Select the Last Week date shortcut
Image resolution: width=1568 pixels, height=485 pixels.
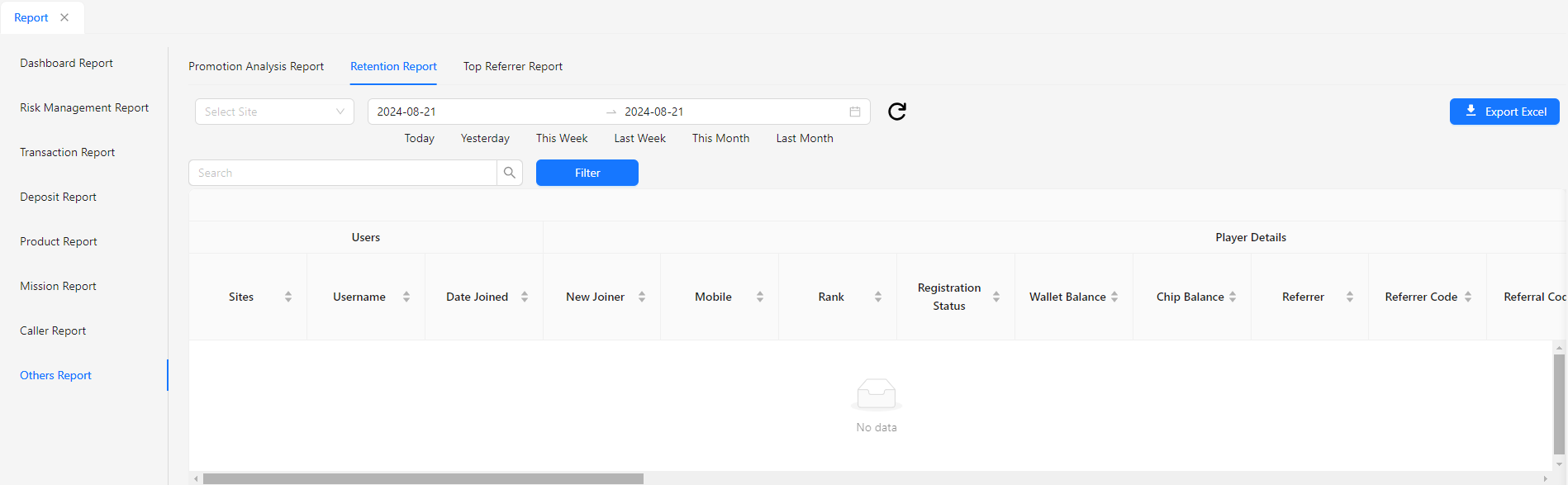pyautogui.click(x=639, y=138)
